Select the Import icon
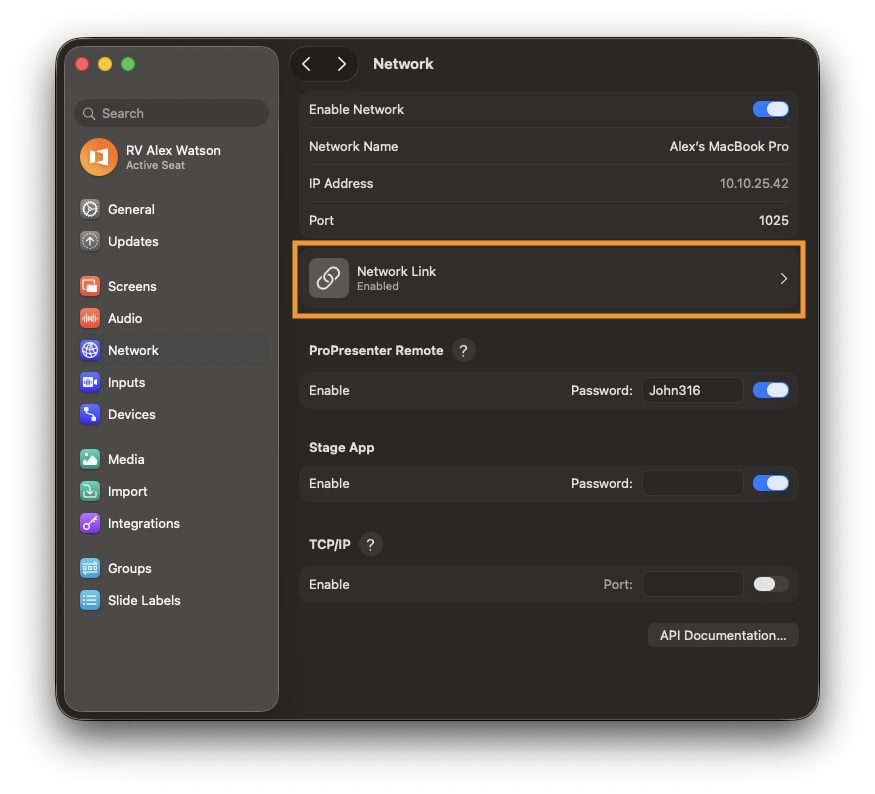Viewport: 875px width, 794px height. pyautogui.click(x=90, y=491)
